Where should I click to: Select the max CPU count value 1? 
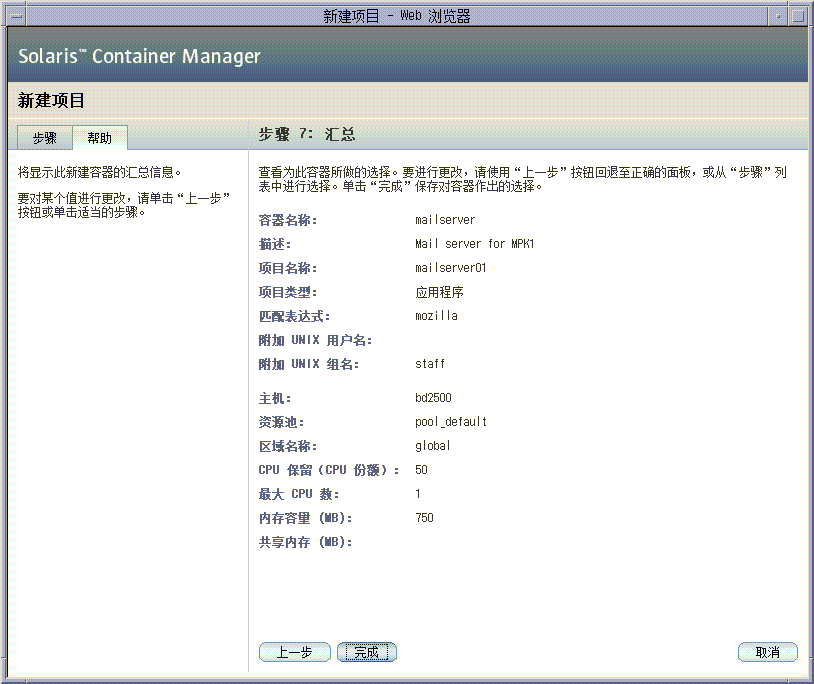[x=418, y=494]
